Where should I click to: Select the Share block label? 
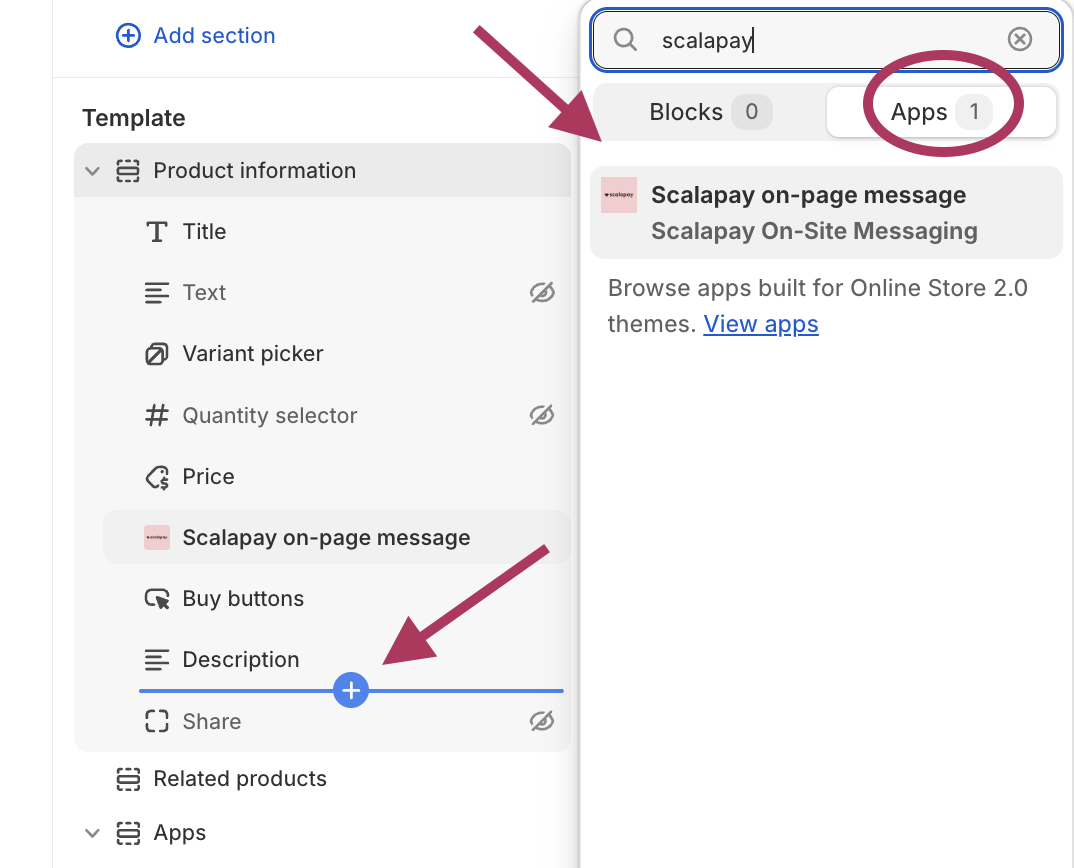pyautogui.click(x=212, y=721)
